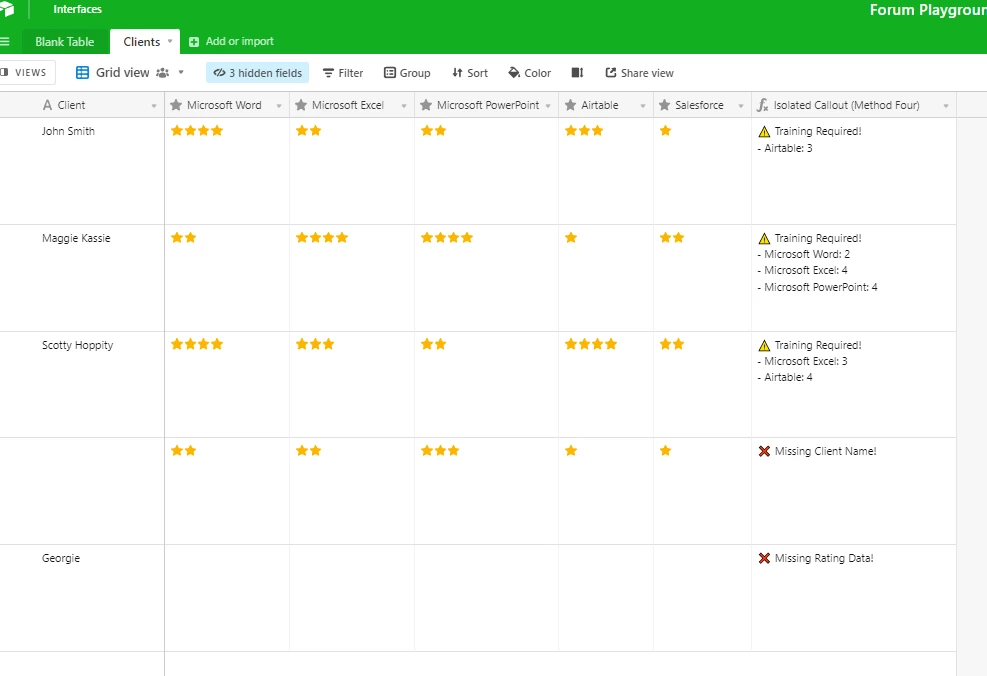Expand the Client column dropdown
Screen dimensions: 987x676
154,106
